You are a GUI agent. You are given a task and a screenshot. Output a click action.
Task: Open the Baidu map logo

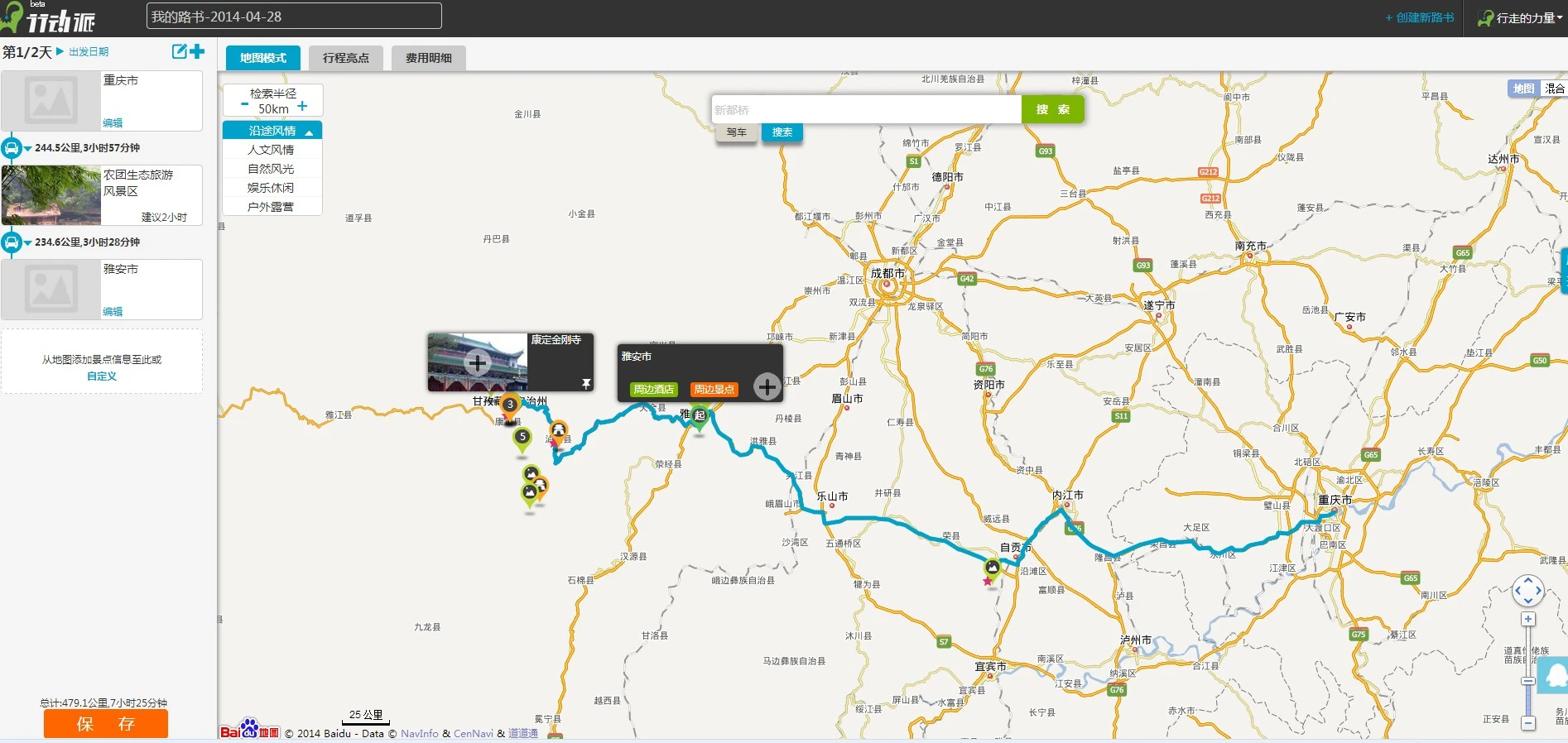250,730
